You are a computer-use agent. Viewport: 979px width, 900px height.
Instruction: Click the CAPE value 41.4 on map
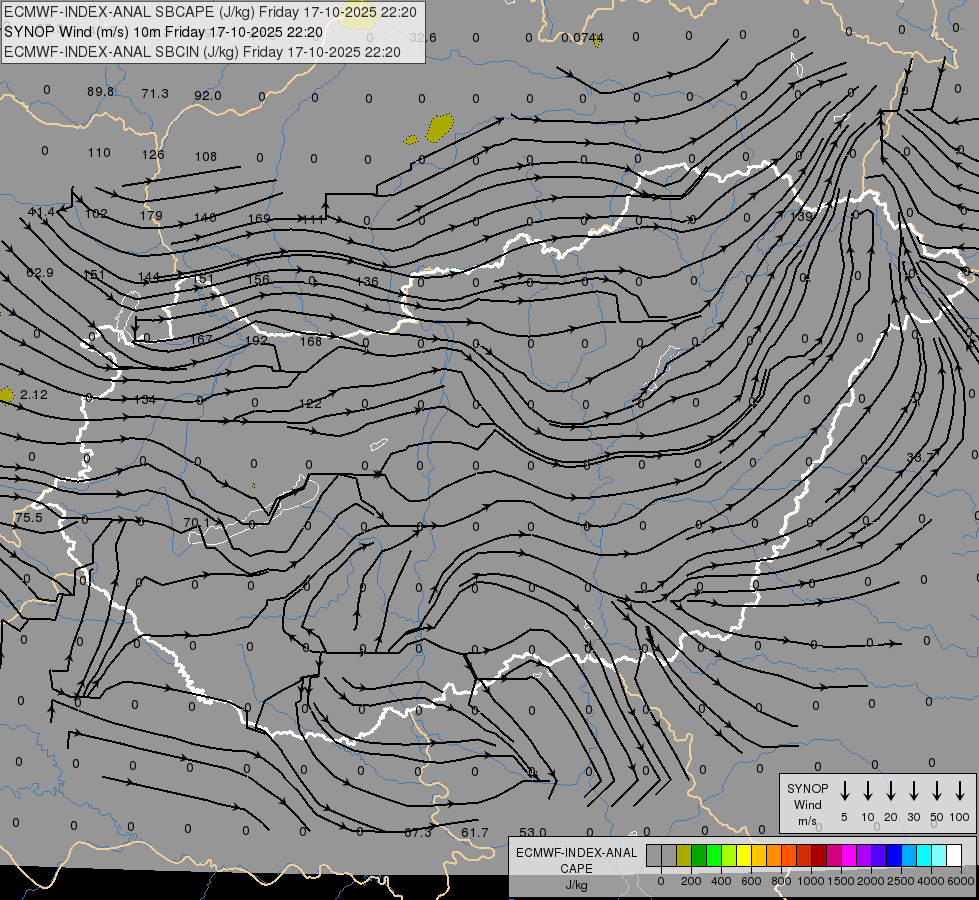click(x=41, y=212)
